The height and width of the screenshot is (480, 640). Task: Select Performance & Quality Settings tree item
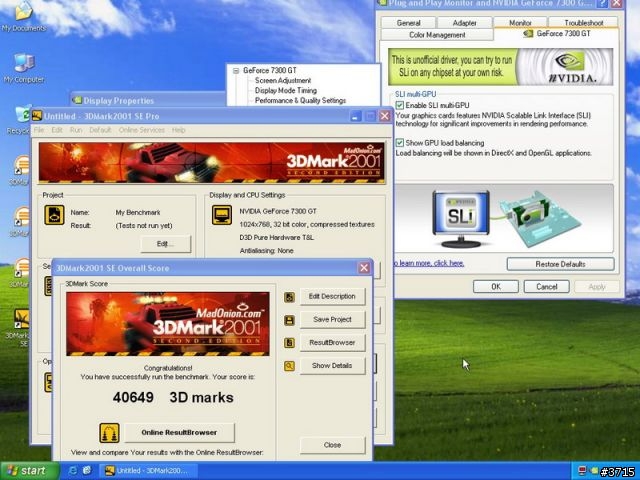click(300, 100)
